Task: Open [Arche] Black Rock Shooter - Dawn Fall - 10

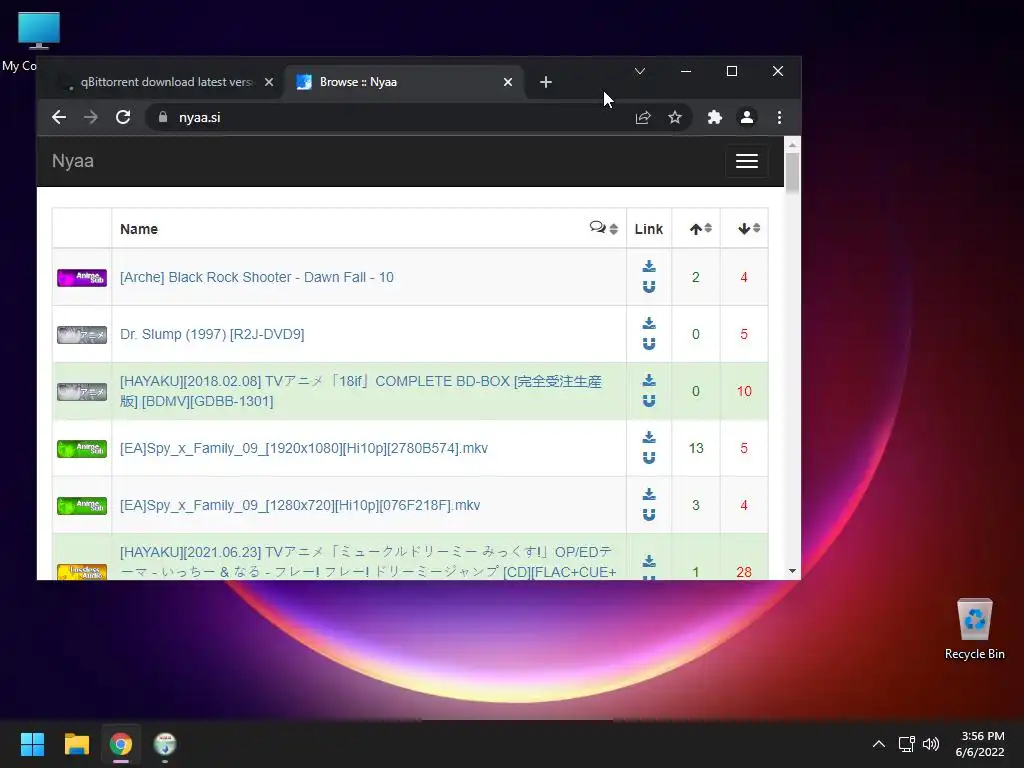Action: coord(257,278)
